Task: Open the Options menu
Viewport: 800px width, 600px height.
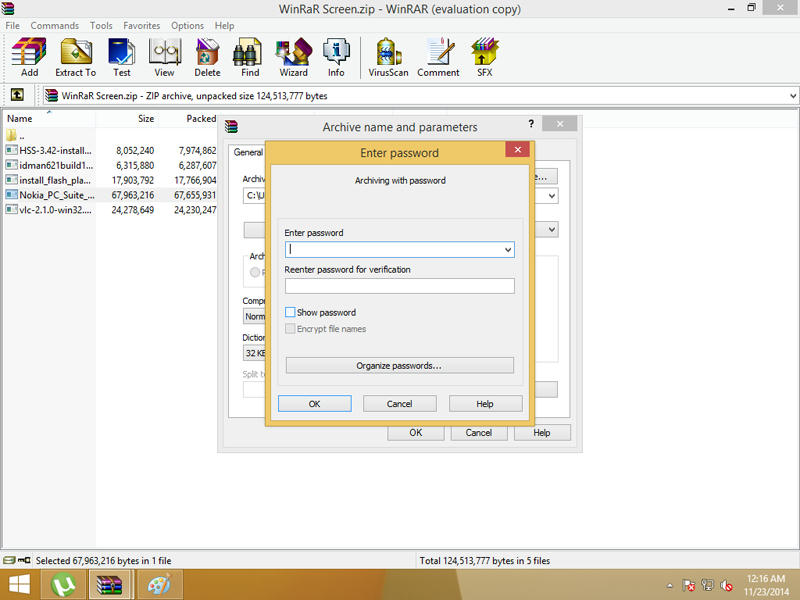Action: coord(187,26)
